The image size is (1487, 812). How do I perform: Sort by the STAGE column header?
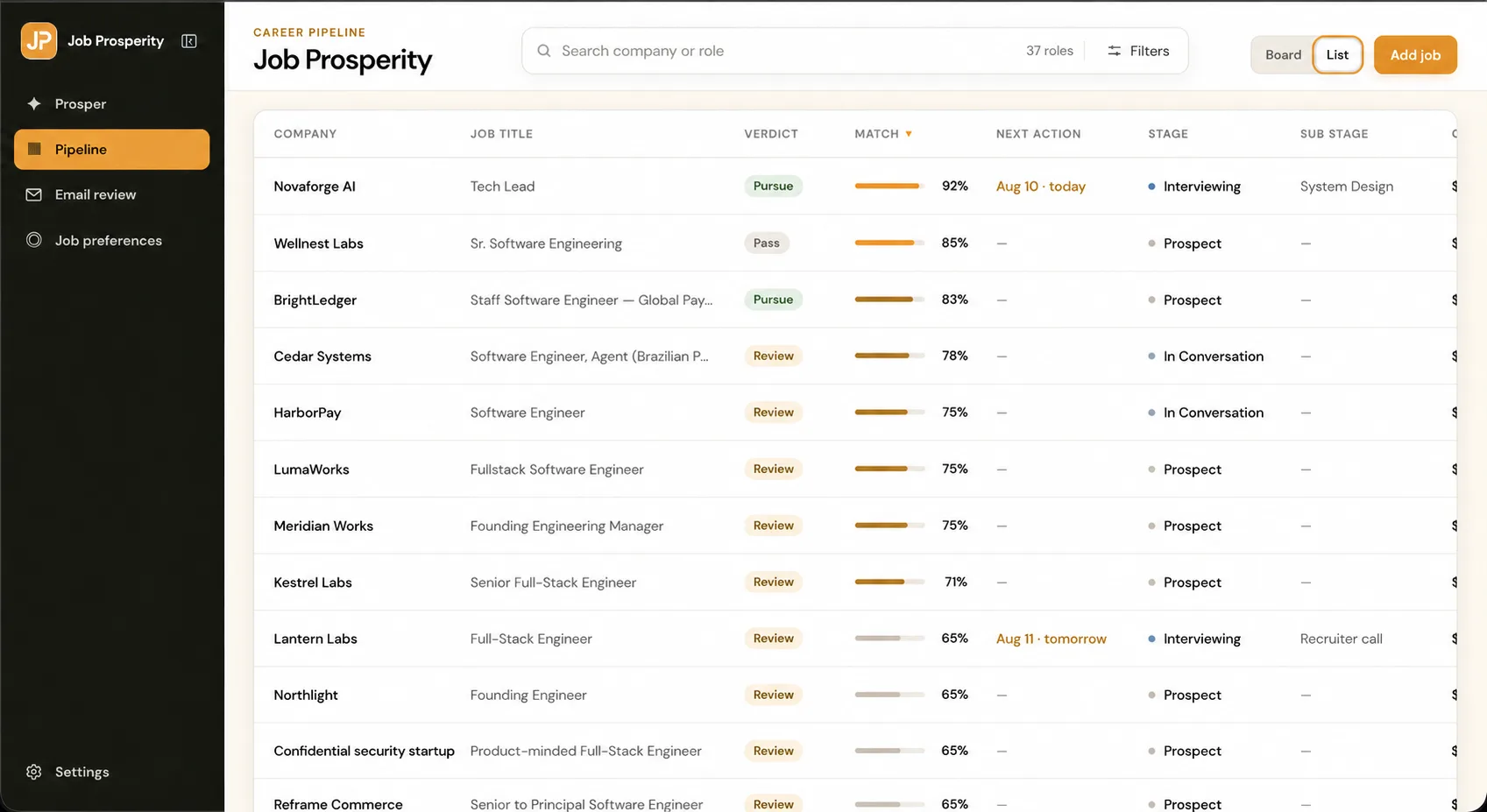(1168, 134)
